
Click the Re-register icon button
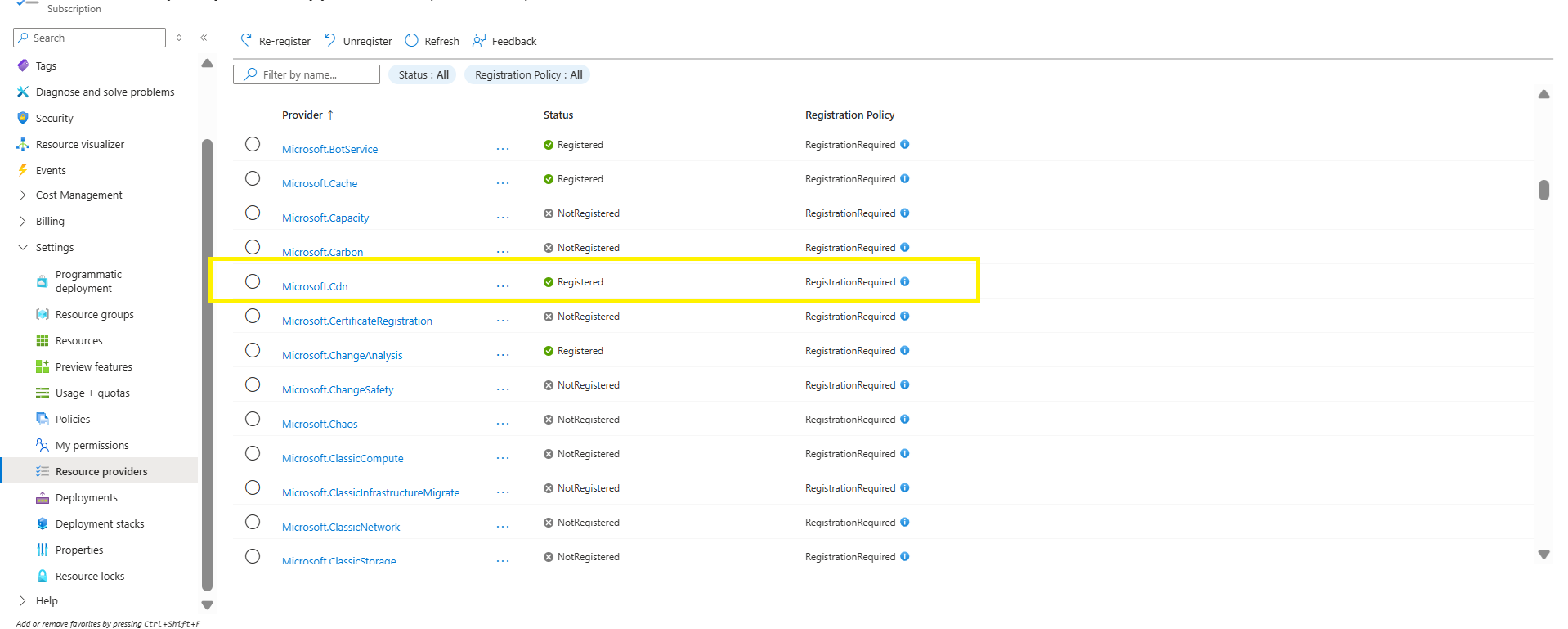(276, 41)
